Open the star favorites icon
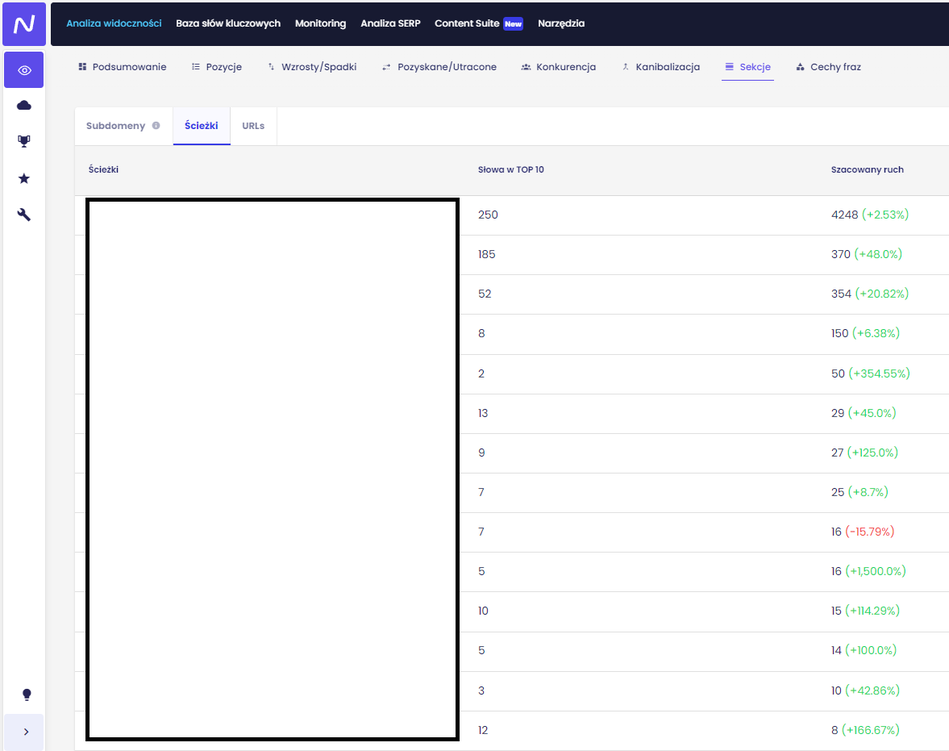The image size is (949, 751). click(x=24, y=178)
